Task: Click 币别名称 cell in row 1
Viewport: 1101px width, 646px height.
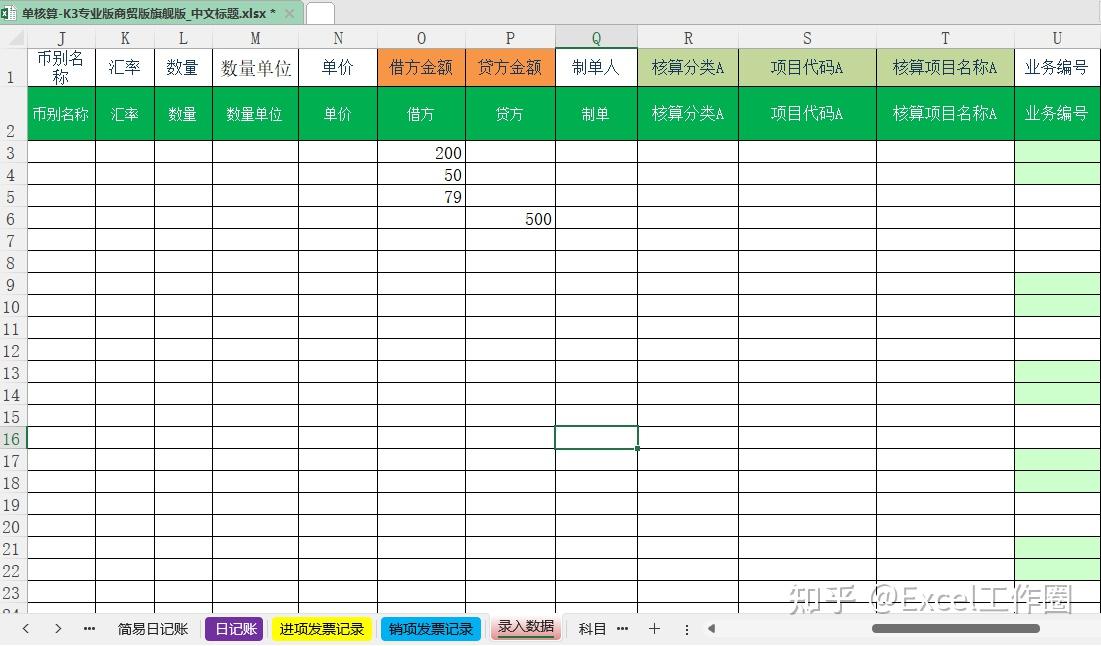Action: (x=61, y=67)
